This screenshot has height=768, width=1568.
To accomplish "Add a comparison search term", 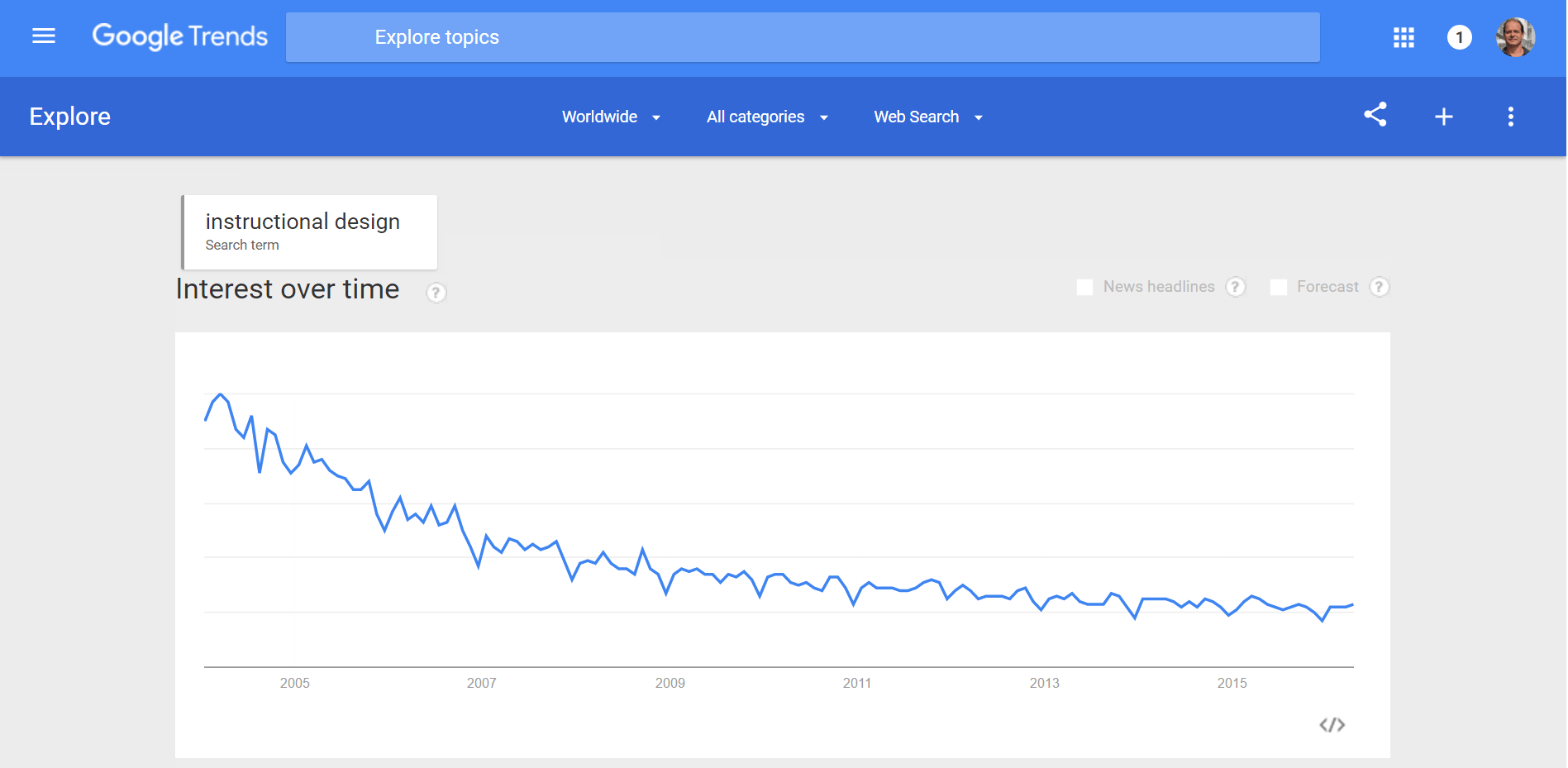I will point(1443,116).
